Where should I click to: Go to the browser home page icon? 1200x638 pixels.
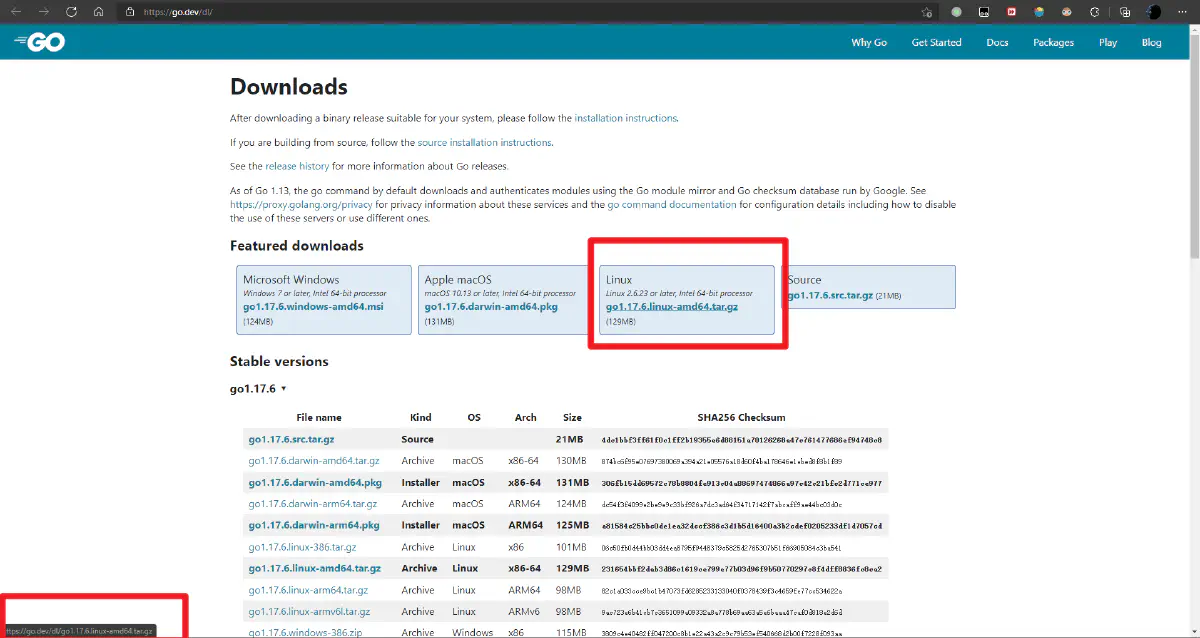click(x=98, y=12)
